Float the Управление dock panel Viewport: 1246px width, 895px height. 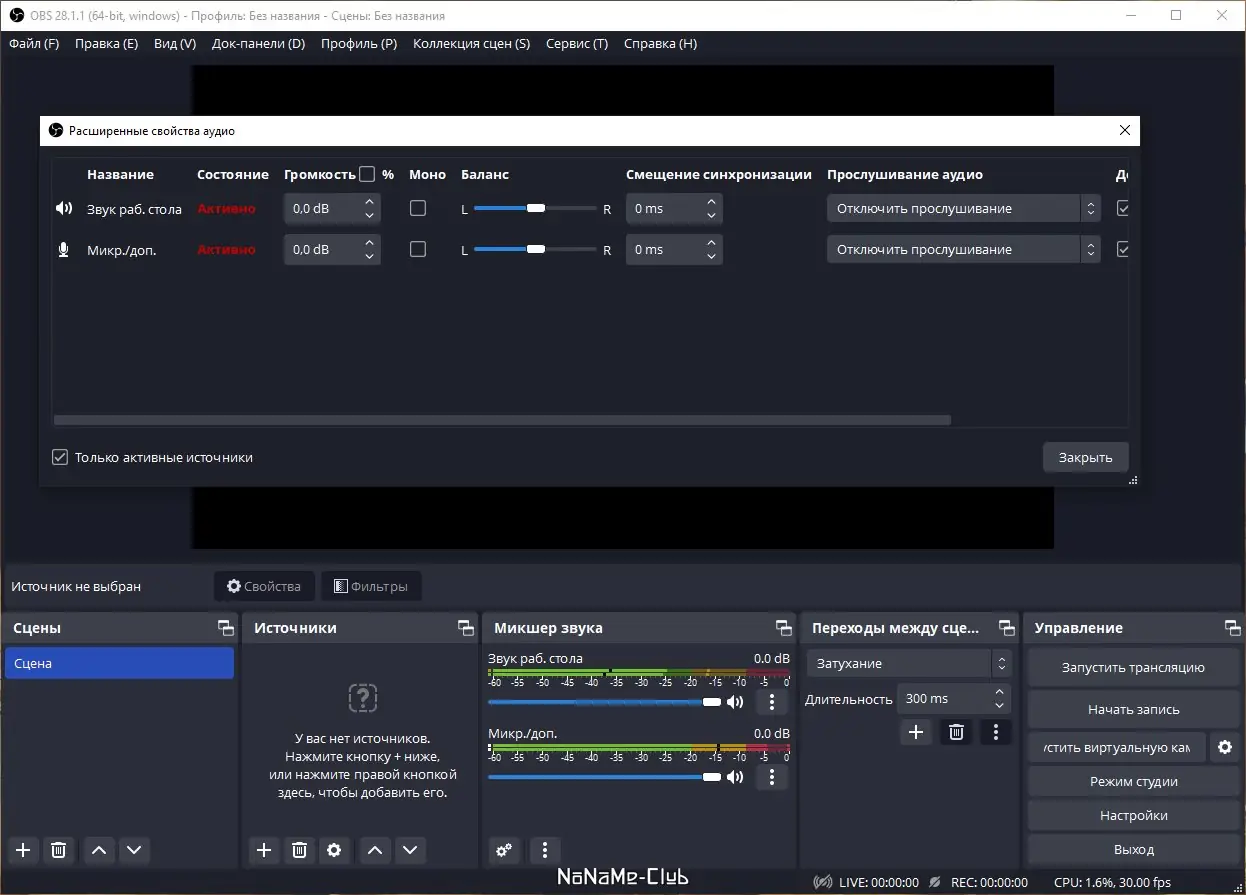[x=1232, y=628]
